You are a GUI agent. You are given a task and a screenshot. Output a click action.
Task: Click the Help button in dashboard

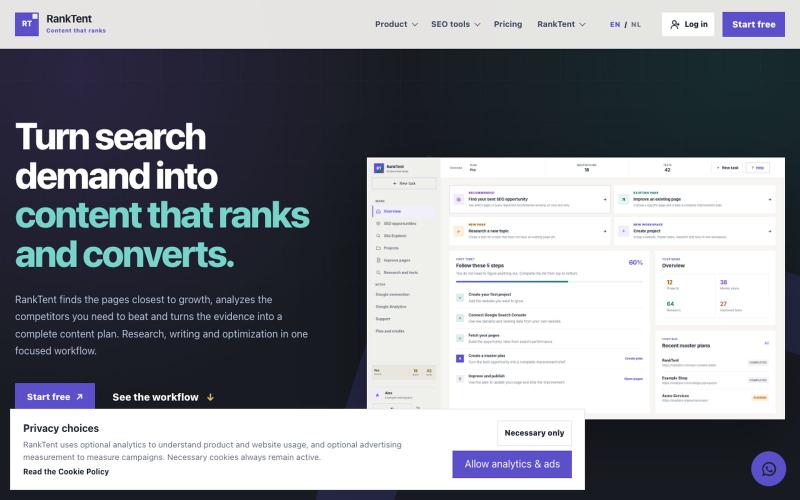pos(758,167)
